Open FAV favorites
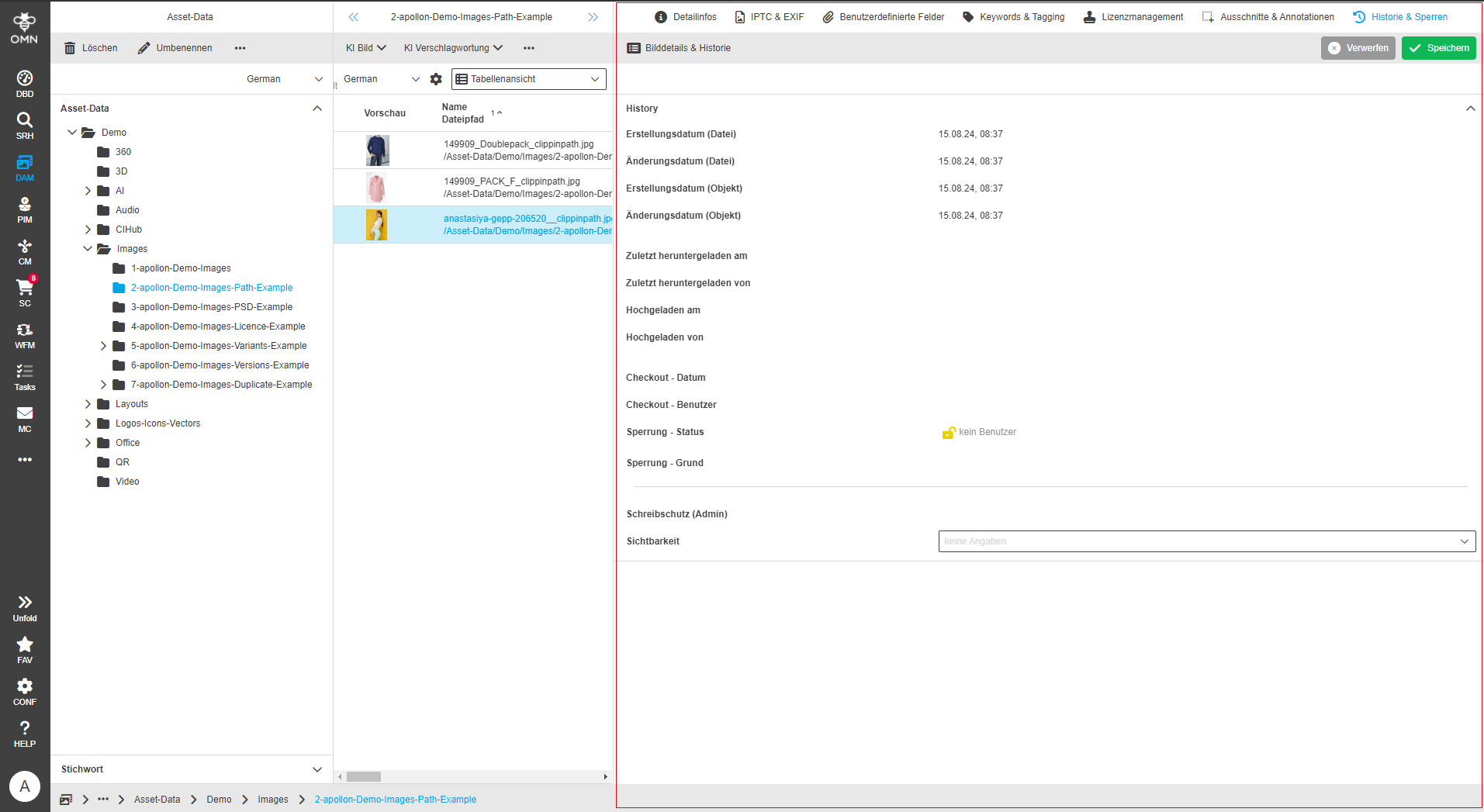This screenshot has height=812, width=1484. [25, 650]
